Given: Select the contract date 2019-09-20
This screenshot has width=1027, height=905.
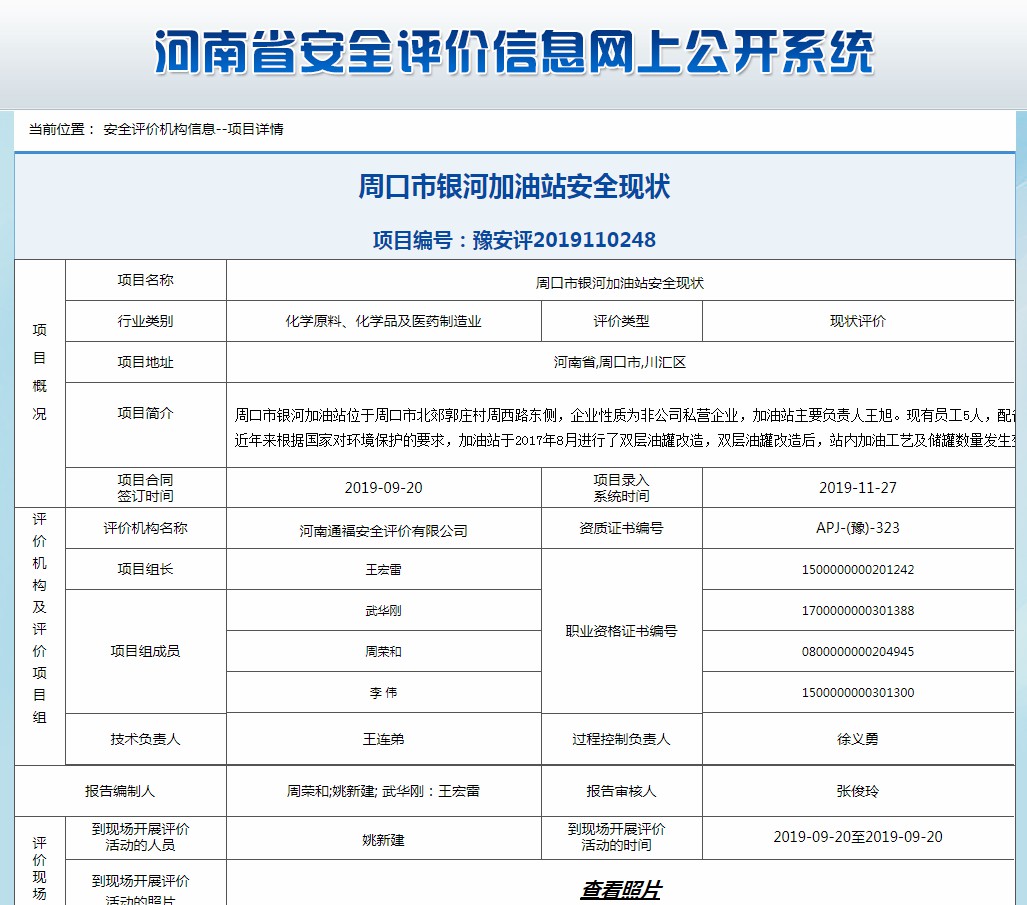Looking at the screenshot, I should [x=383, y=488].
